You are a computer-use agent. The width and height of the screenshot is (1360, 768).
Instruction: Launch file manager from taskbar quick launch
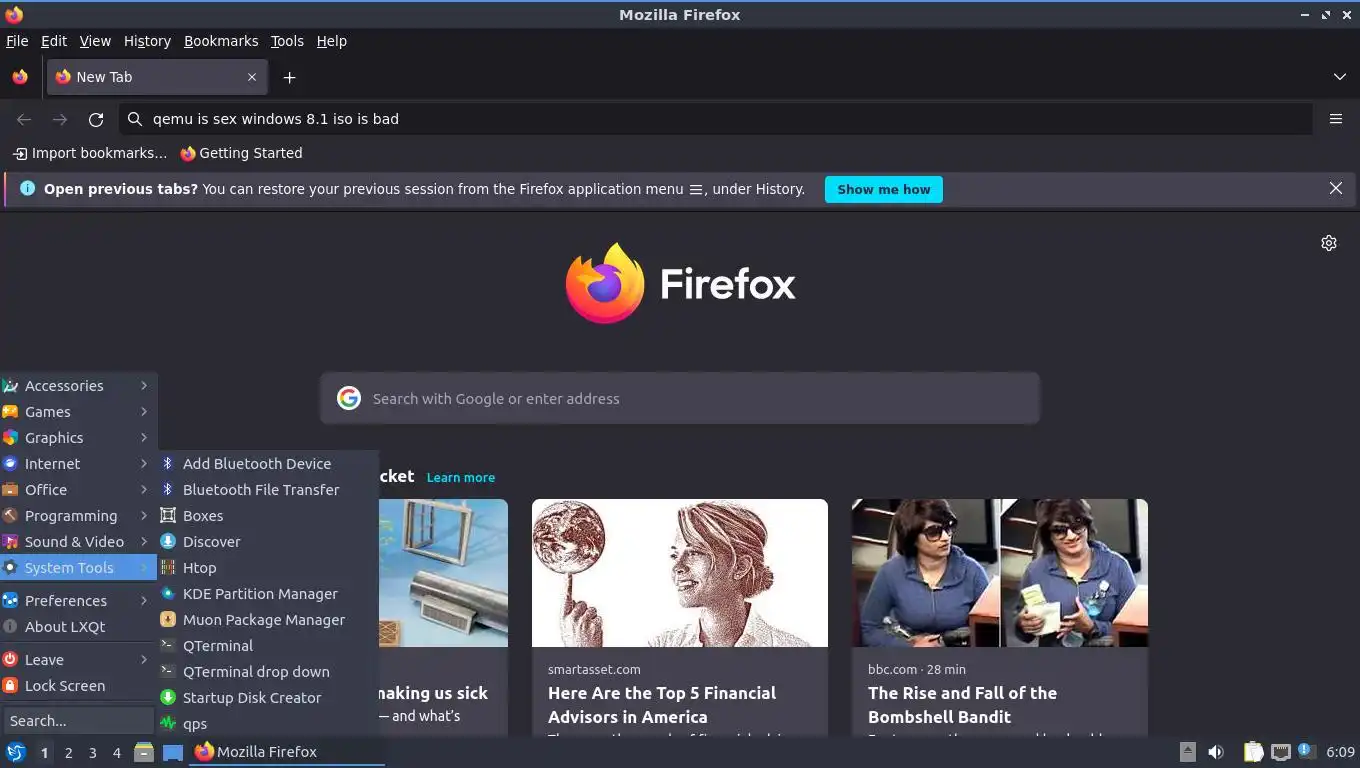coord(144,752)
